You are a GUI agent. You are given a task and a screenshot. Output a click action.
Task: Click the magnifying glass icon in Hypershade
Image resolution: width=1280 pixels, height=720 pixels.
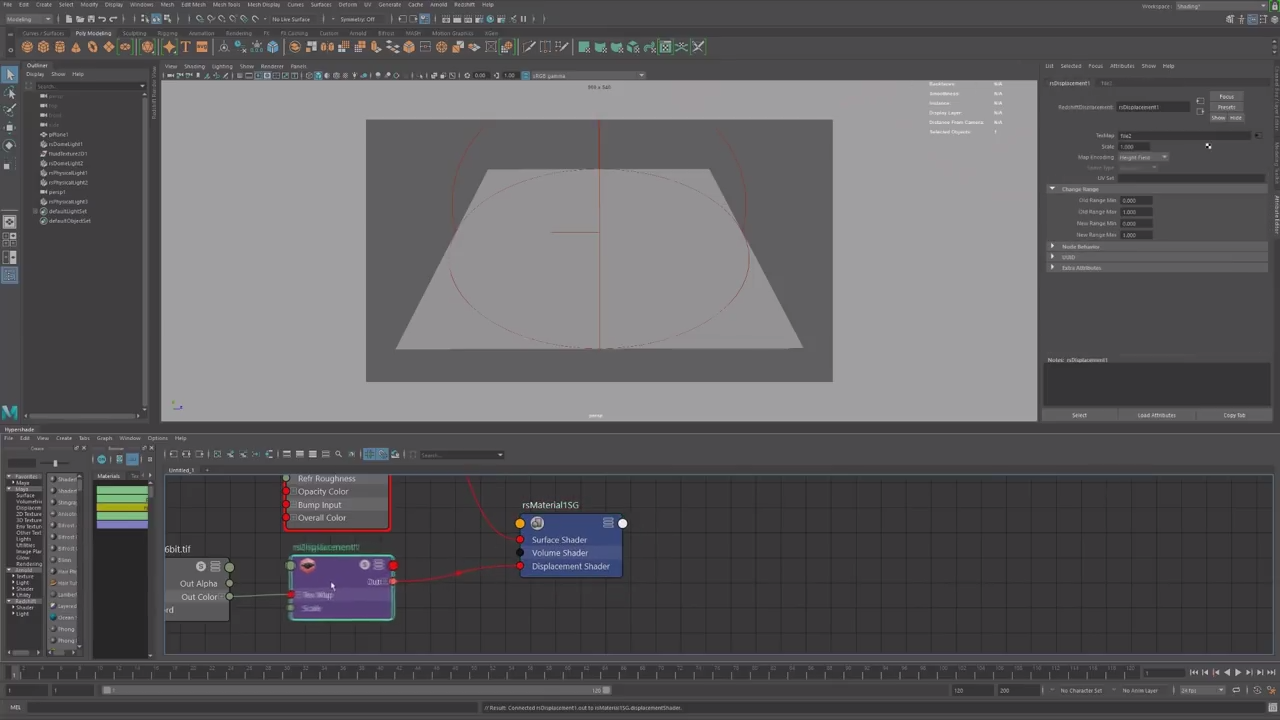(338, 454)
